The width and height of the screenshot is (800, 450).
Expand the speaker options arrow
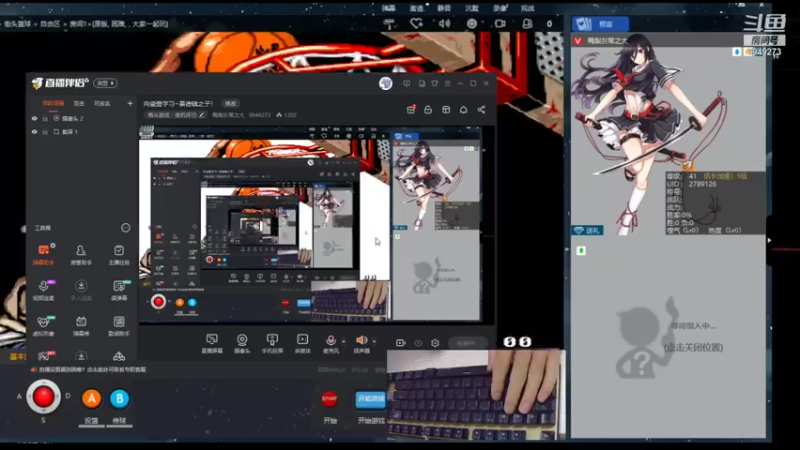[x=374, y=341]
